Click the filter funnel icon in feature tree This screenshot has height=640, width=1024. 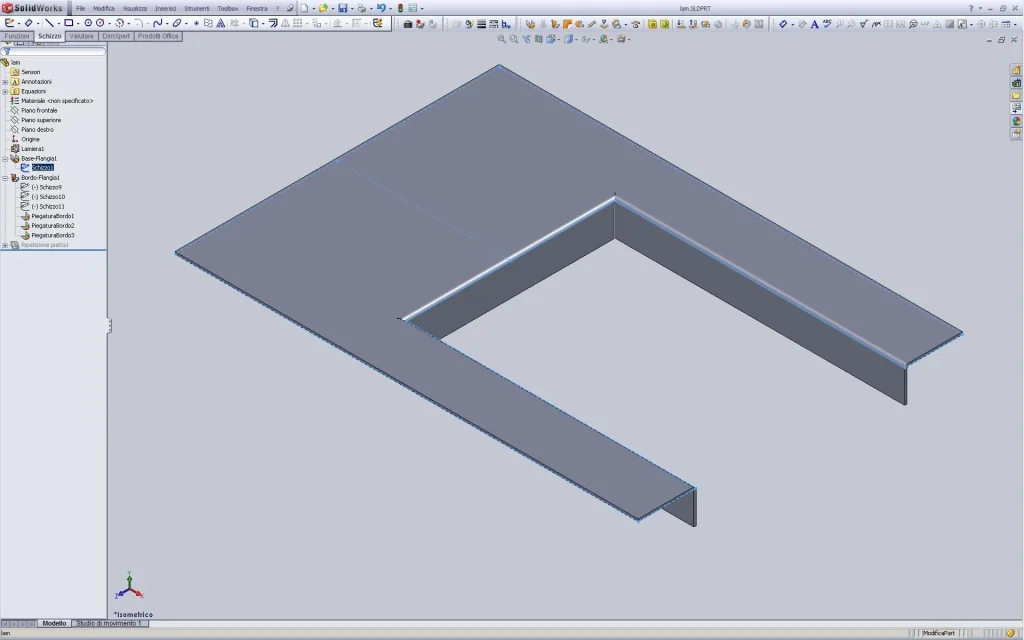point(6,51)
